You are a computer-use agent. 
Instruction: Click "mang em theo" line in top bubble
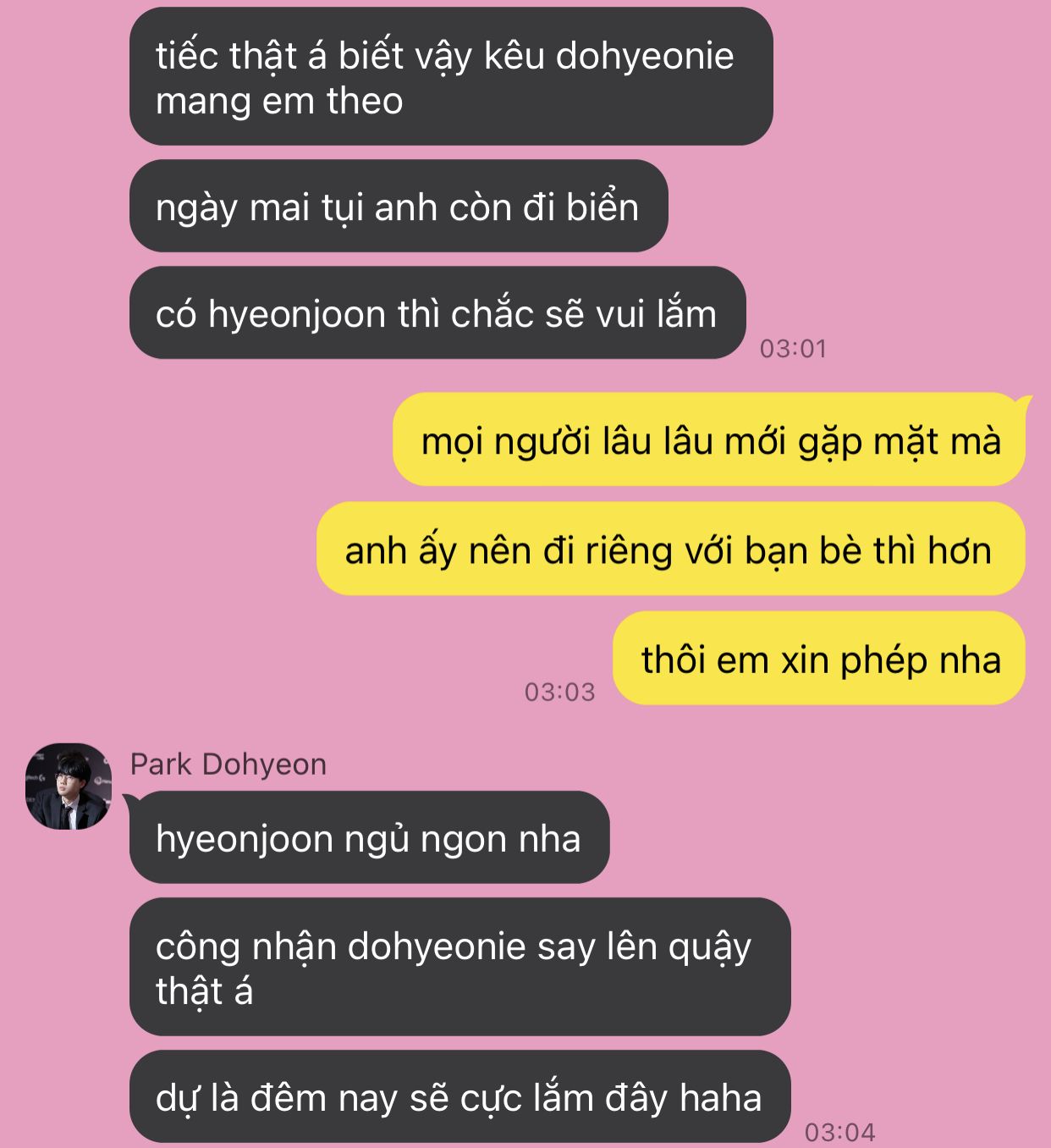pos(279,101)
